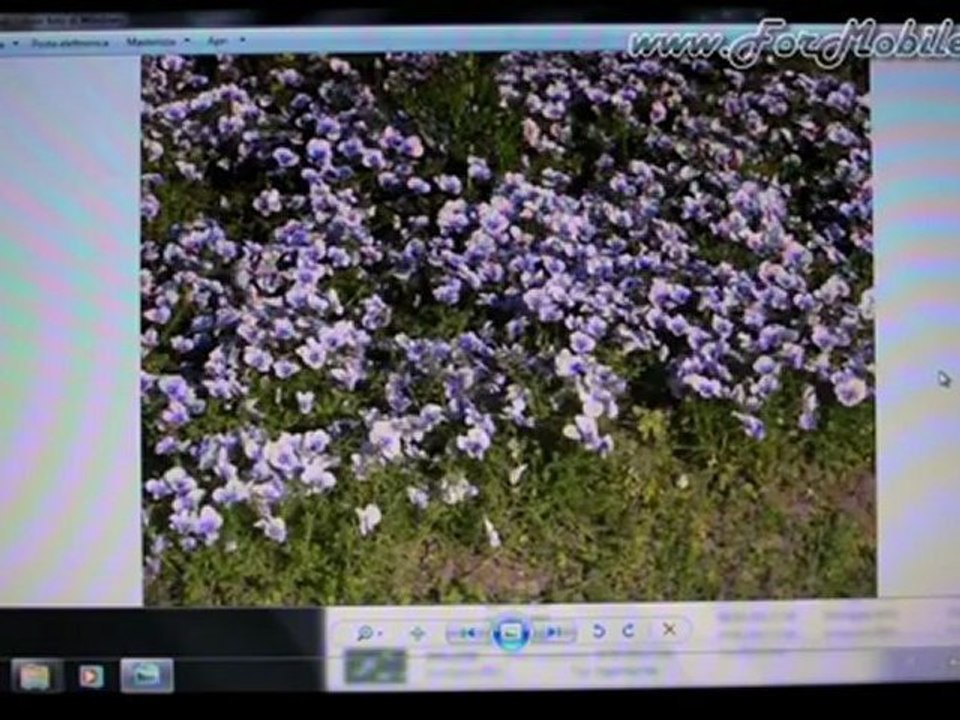Open Windows Explorer from the taskbar
Screen dimensions: 960x720
[35, 676]
